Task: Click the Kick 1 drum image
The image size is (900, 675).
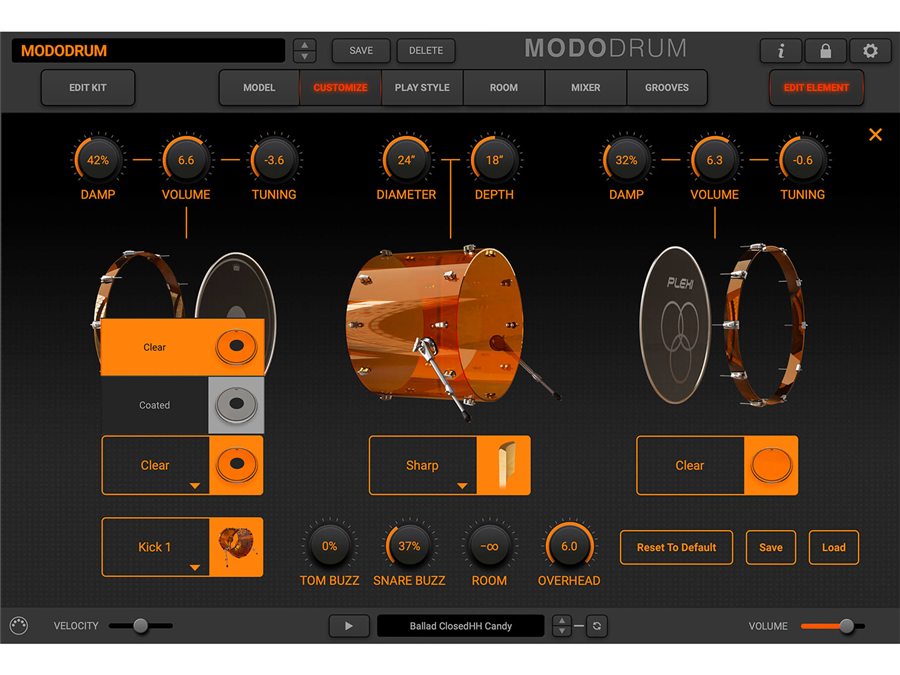Action: (236, 547)
